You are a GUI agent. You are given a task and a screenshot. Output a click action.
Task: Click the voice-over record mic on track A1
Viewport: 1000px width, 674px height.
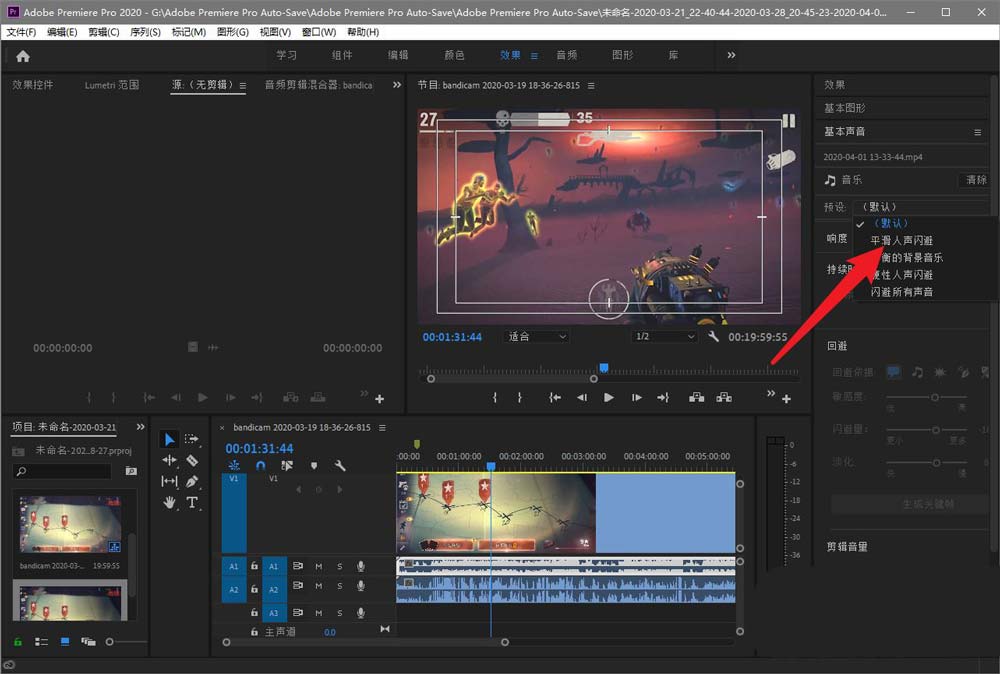point(361,566)
